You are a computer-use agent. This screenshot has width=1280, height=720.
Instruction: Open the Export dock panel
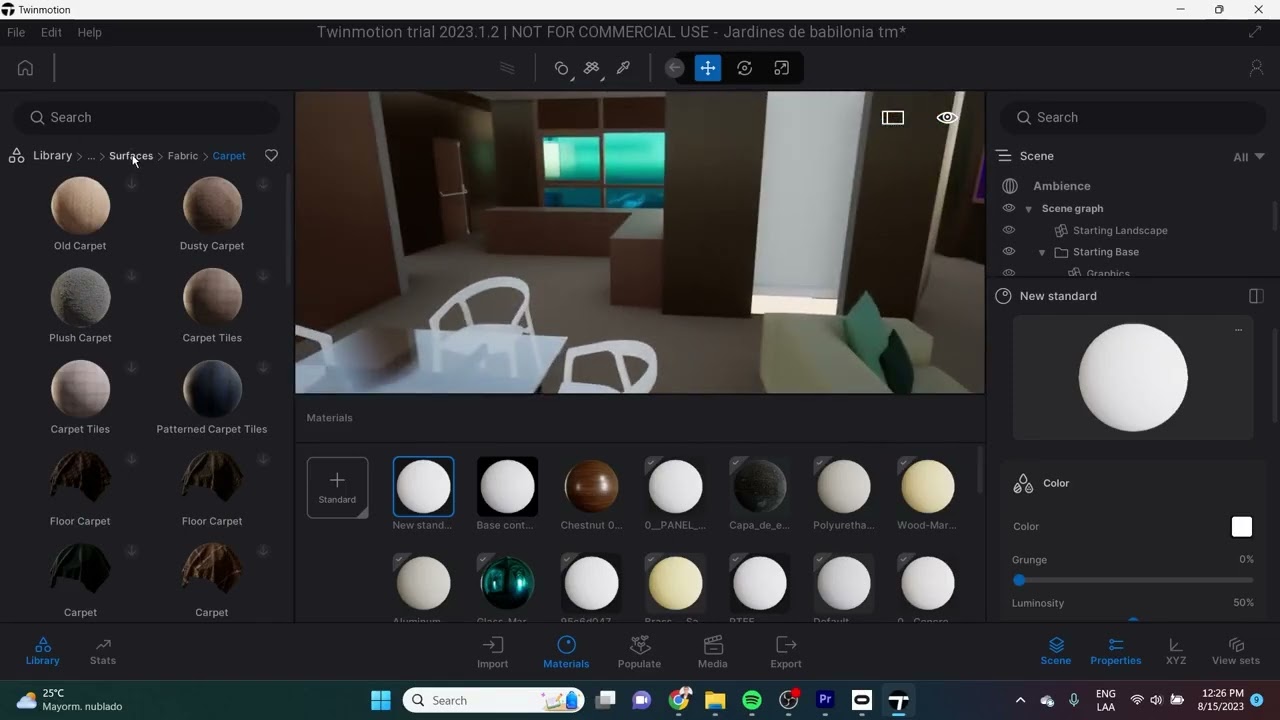coord(786,652)
